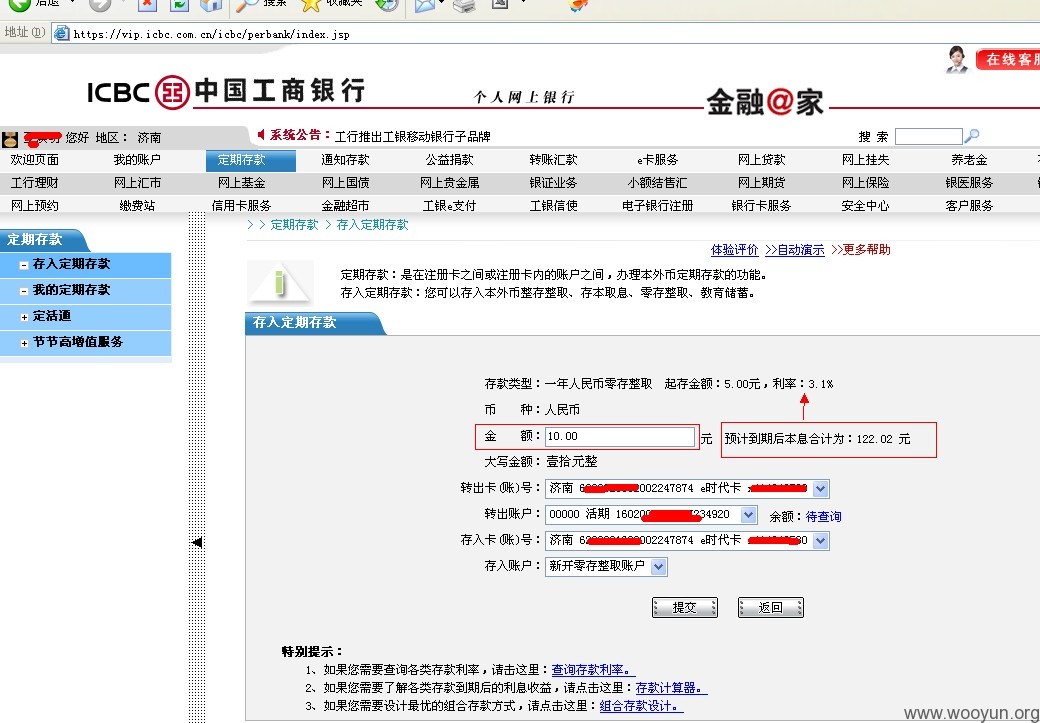Open the 网上挂失 menu
This screenshot has height=723, width=1040.
[x=866, y=160]
